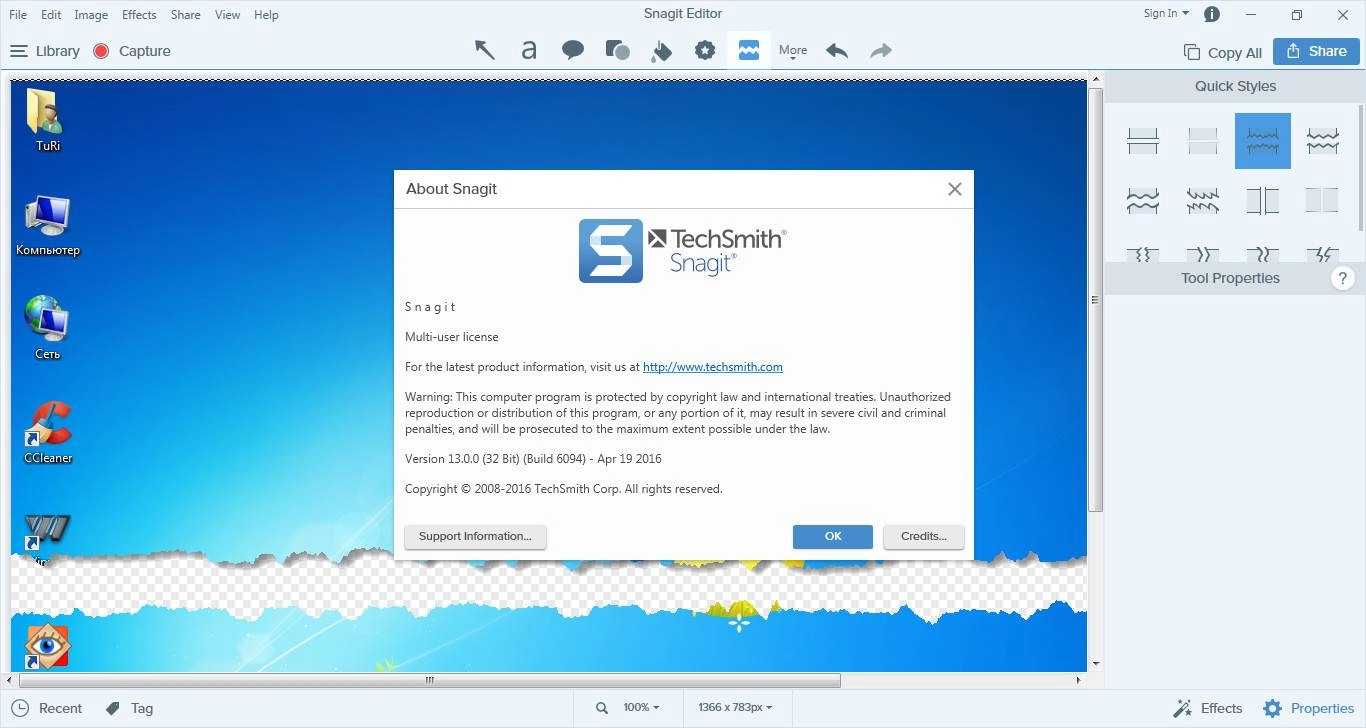Open the Help menu
This screenshot has width=1366, height=728.
(266, 15)
